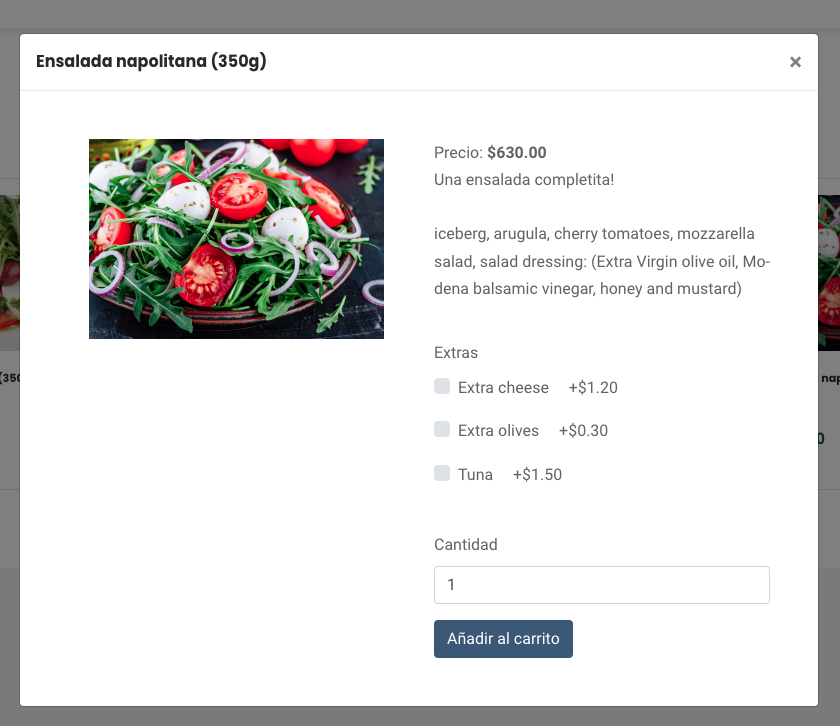Image resolution: width=840 pixels, height=726 pixels.
Task: Click the +$1.20 extra price
Action: (x=593, y=388)
